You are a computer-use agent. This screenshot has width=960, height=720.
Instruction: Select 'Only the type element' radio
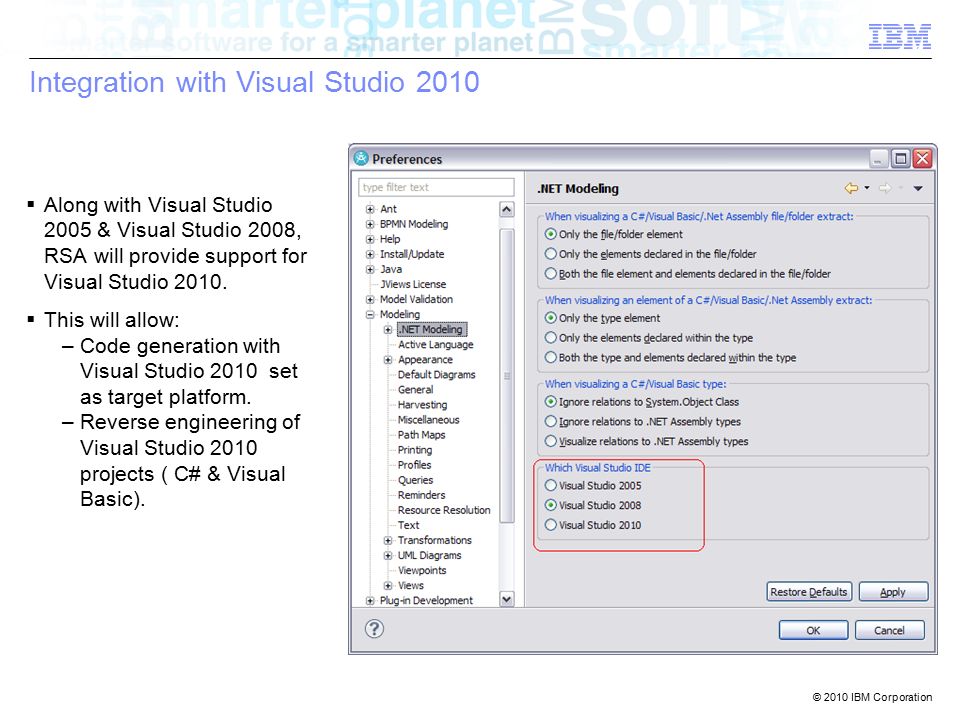tap(602, 318)
